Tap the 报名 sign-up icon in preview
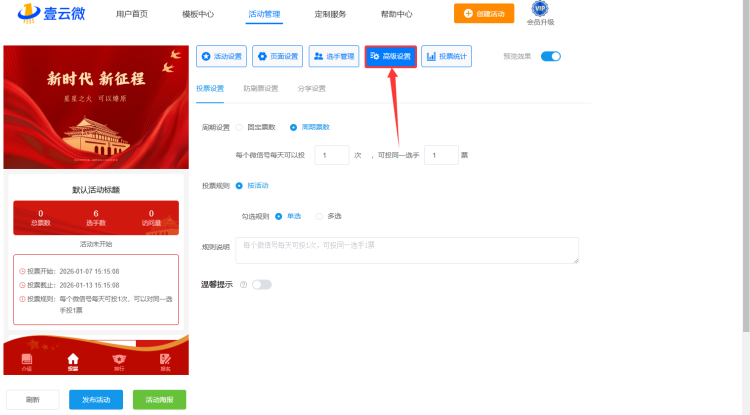This screenshot has height=415, width=750. (x=164, y=359)
